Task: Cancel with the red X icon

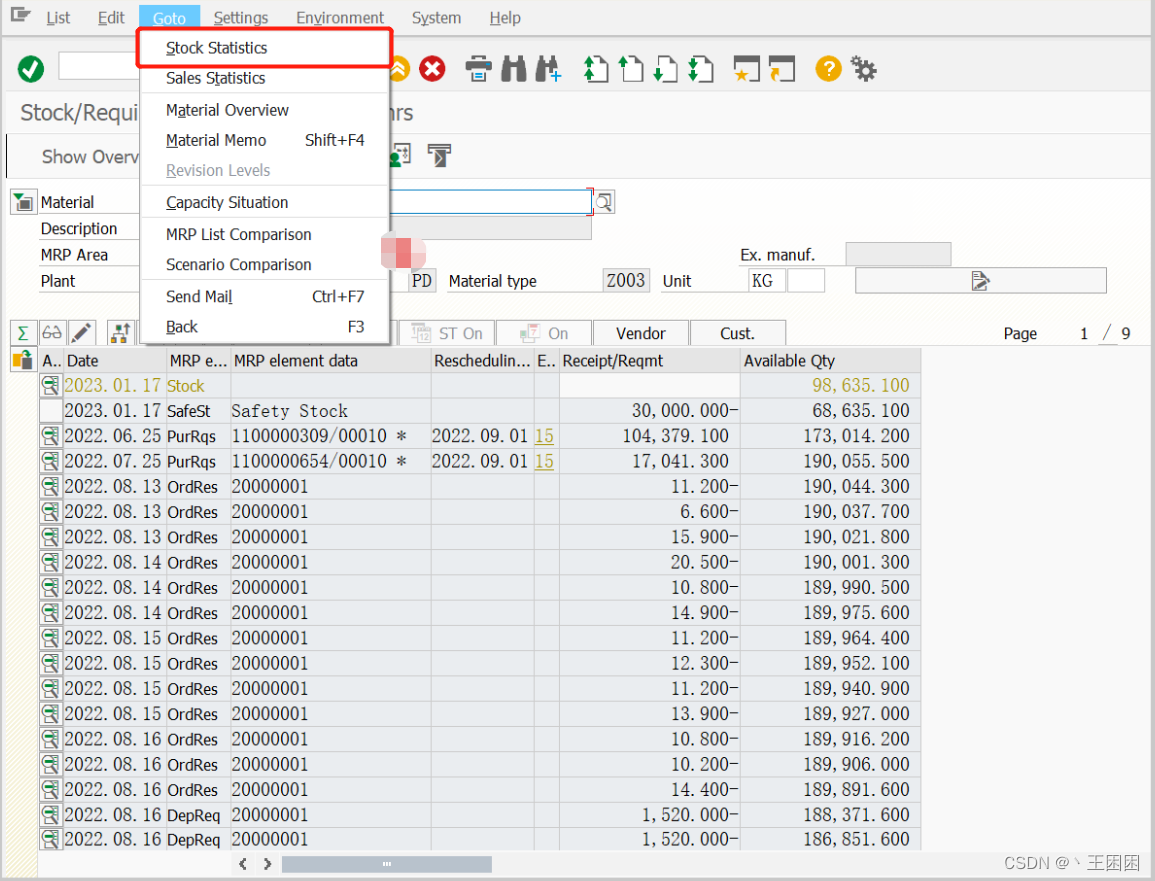Action: click(432, 69)
